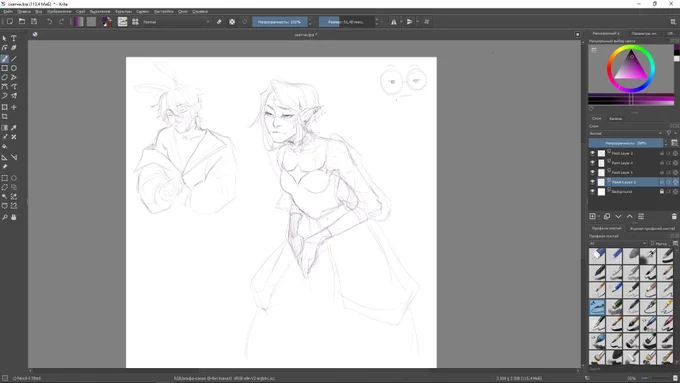
Task: Open a file with folder icon
Action: [x=22, y=22]
